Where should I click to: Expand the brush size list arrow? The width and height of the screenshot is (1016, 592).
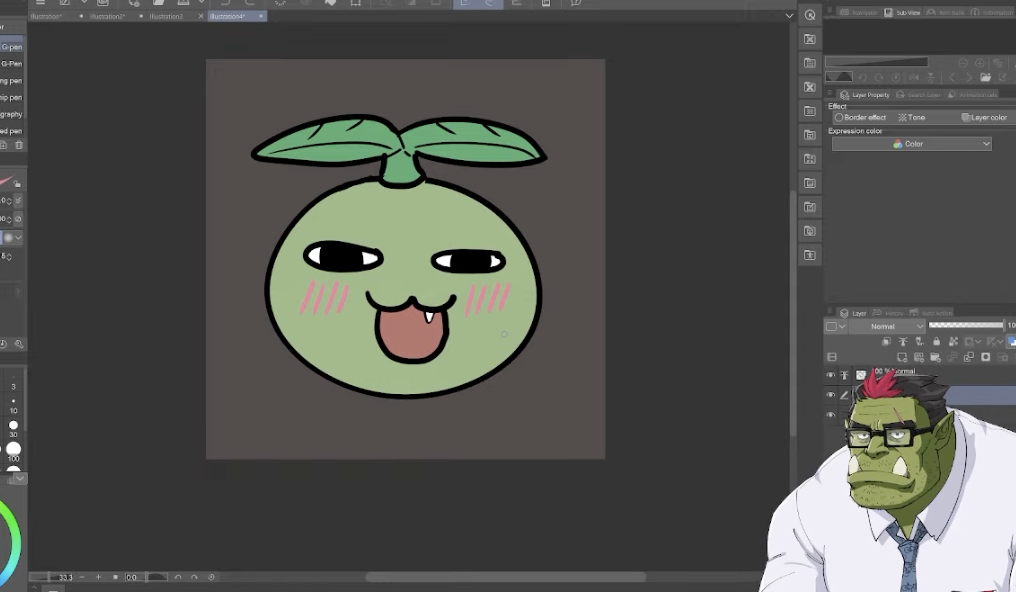(20, 478)
